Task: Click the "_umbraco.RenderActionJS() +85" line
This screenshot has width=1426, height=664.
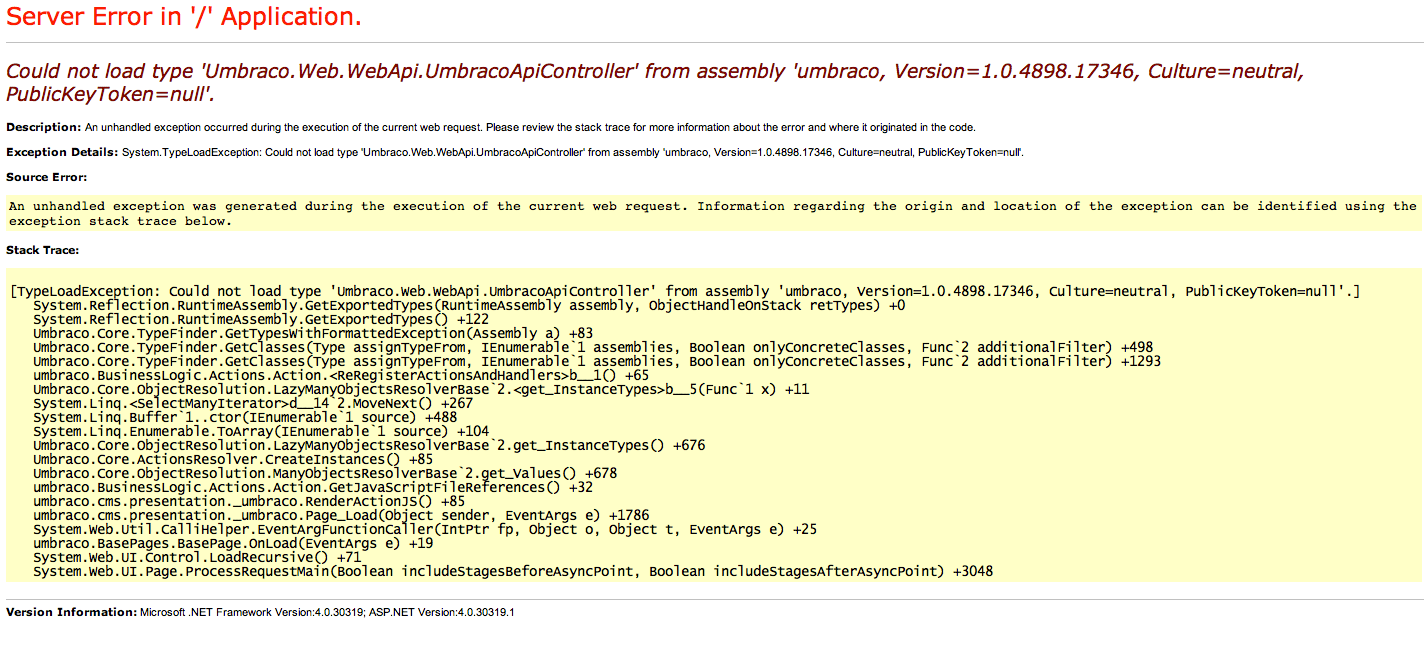Action: pos(249,501)
